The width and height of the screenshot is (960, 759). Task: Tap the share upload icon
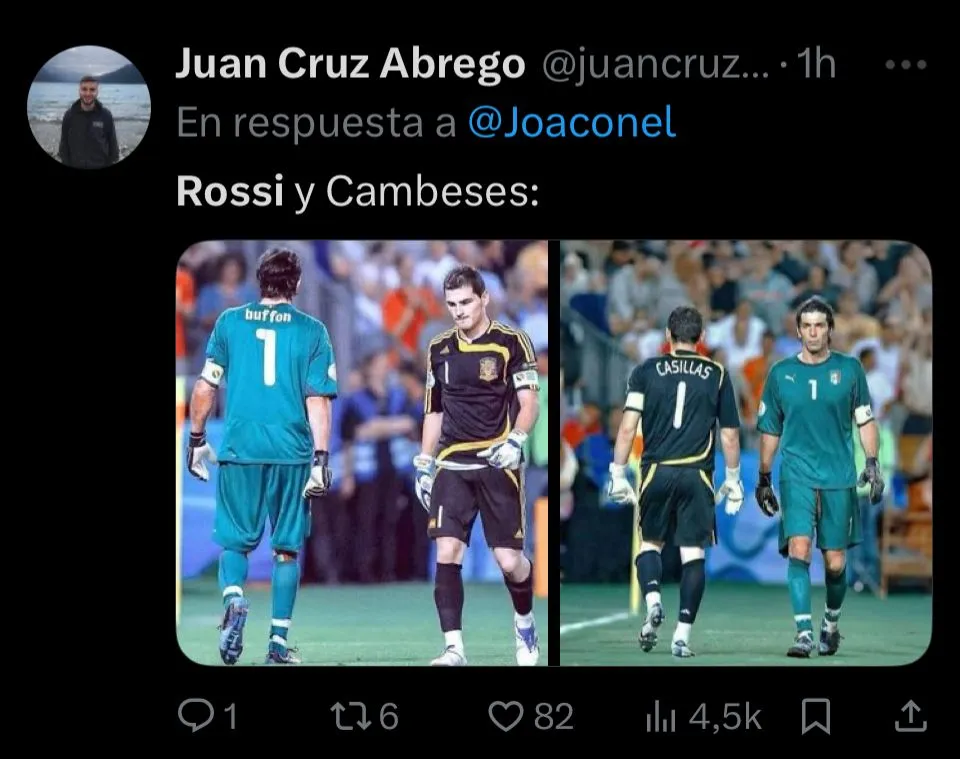(909, 716)
